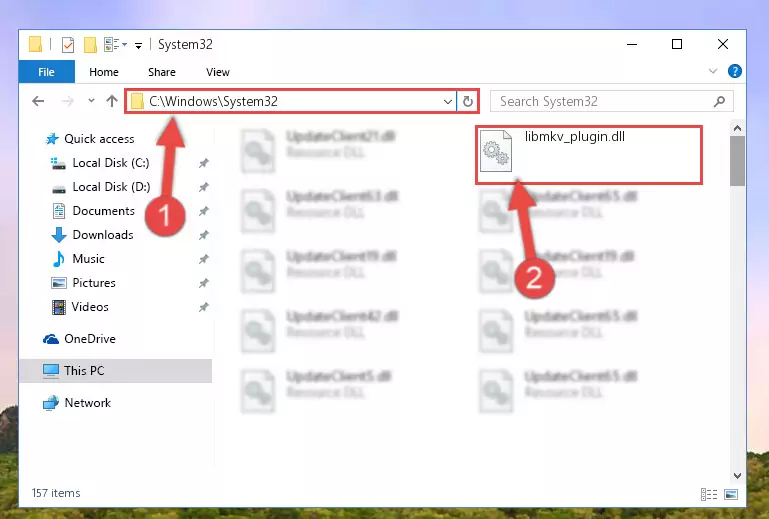The width and height of the screenshot is (769, 519).
Task: Open Music in the sidebar
Action: pos(88,259)
